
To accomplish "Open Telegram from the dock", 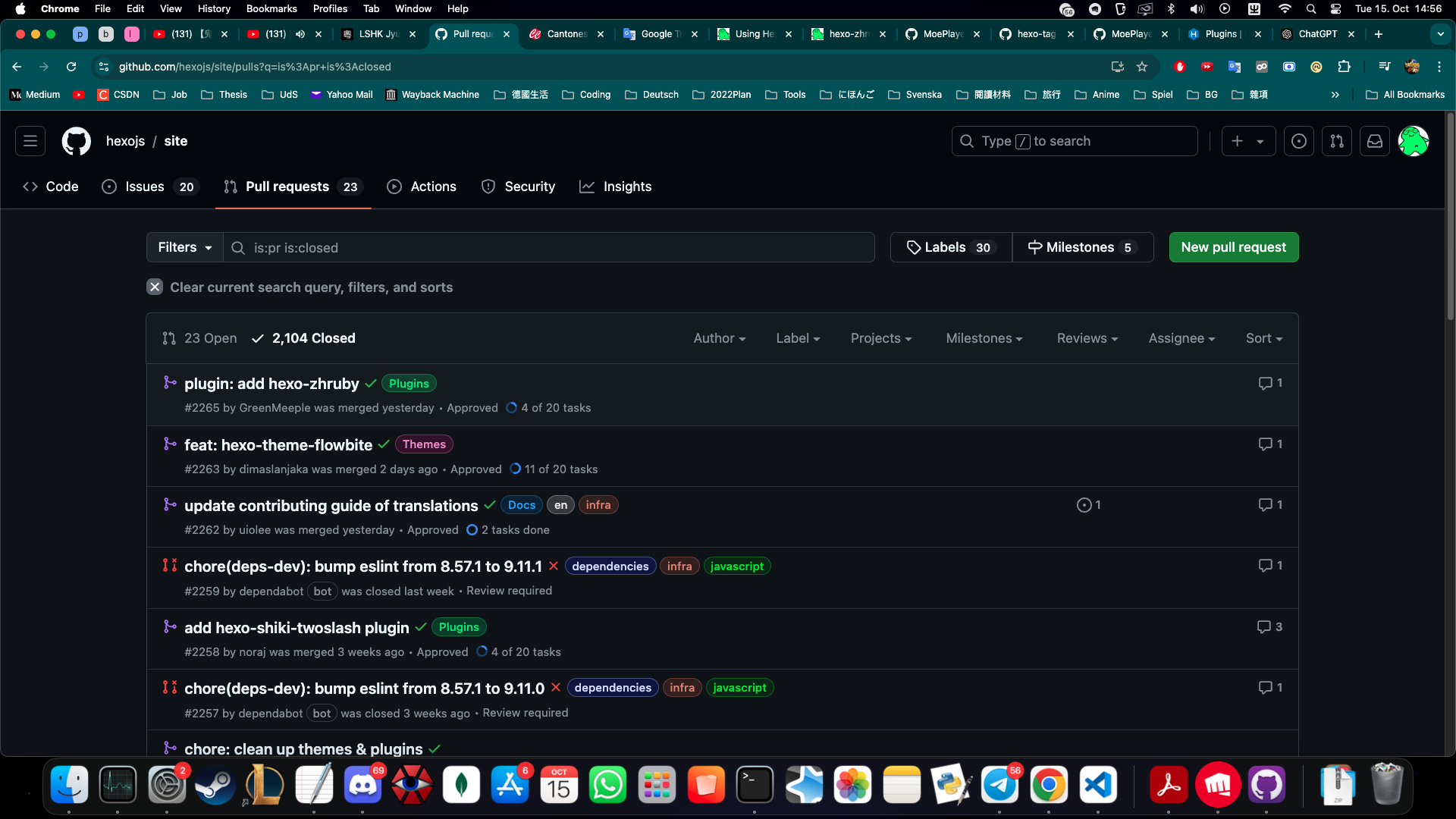I will (x=1000, y=785).
